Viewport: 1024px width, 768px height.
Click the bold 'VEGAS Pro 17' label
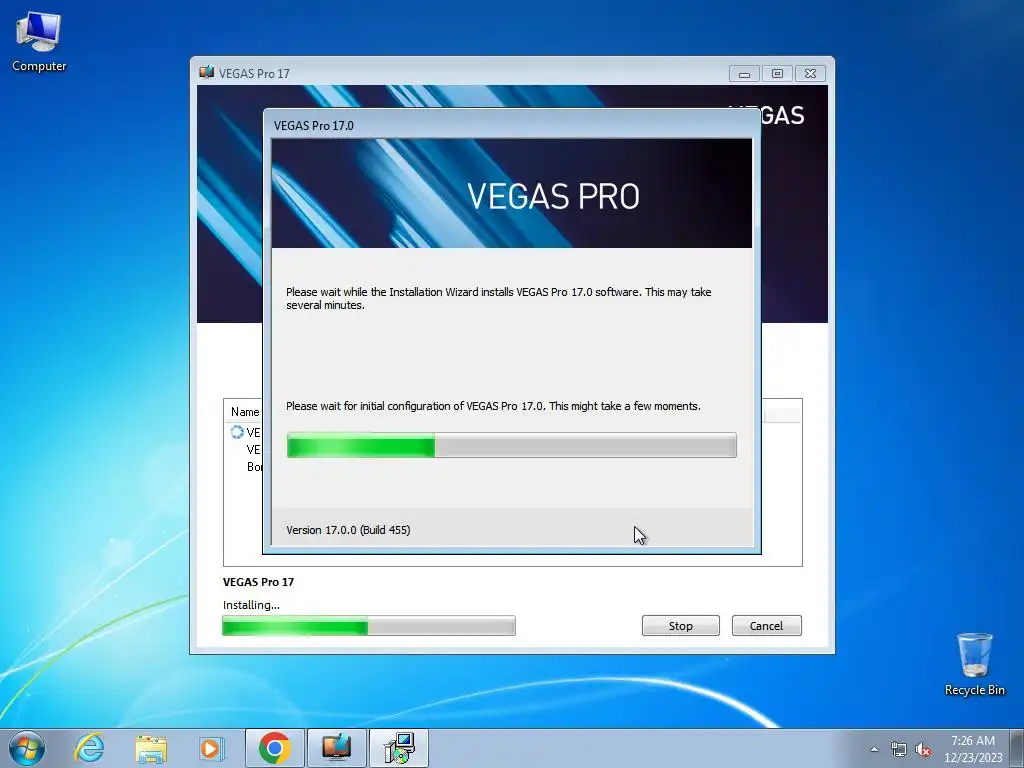tap(259, 582)
